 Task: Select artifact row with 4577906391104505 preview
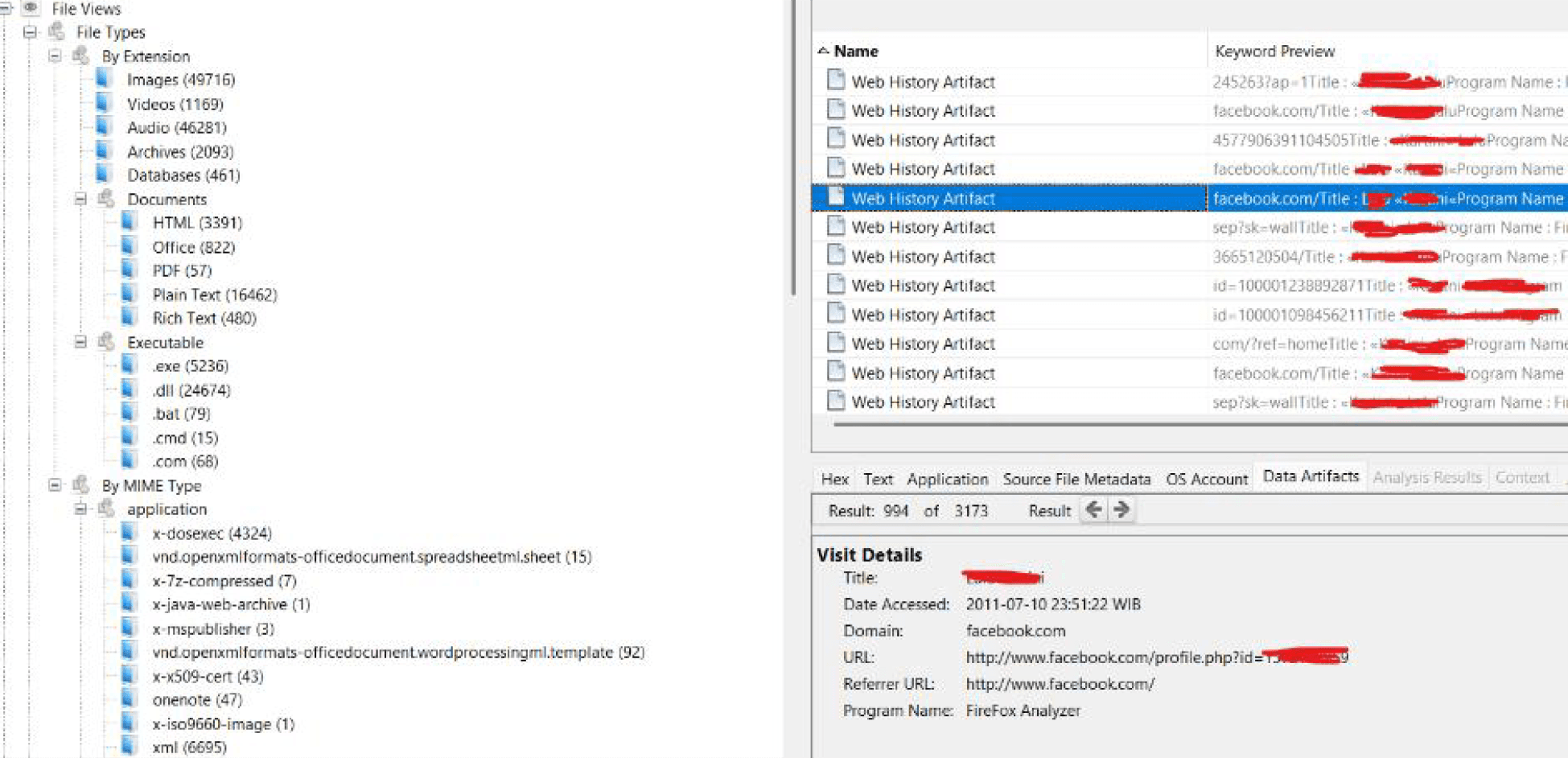(1190, 140)
